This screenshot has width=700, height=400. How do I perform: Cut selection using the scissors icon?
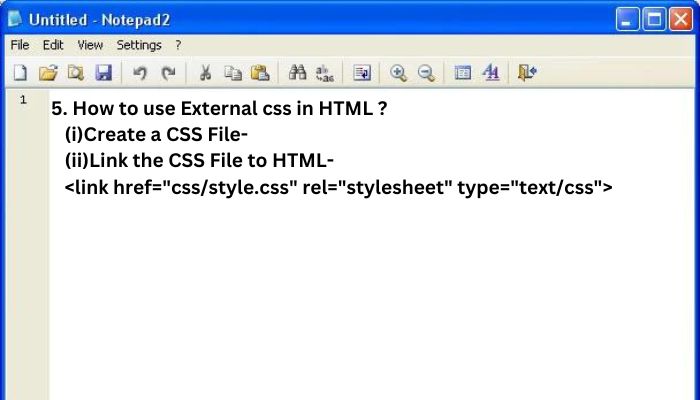[x=205, y=73]
